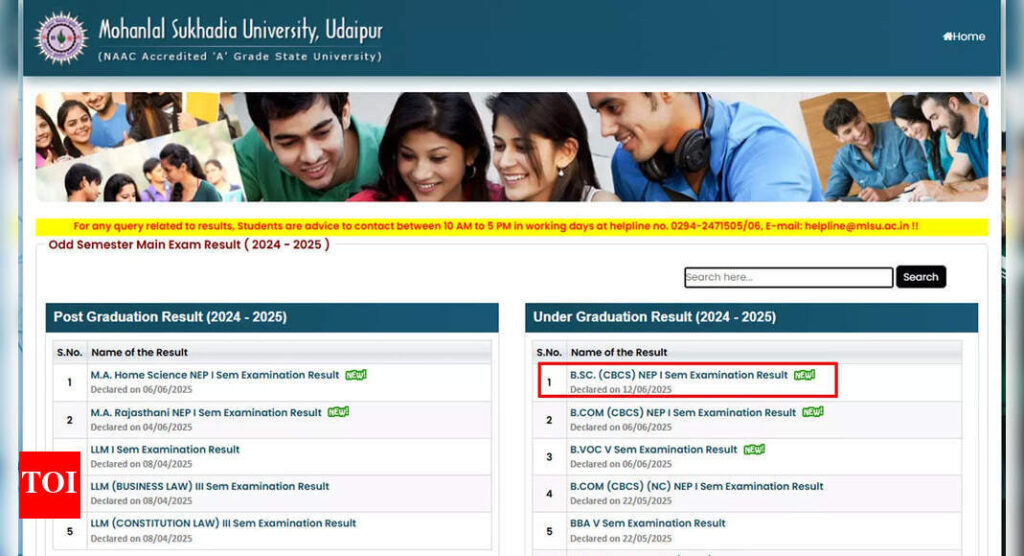This screenshot has height=556, width=1024.
Task: Open M.A. Rajasthani NEP I Sem result
Action: [206, 412]
